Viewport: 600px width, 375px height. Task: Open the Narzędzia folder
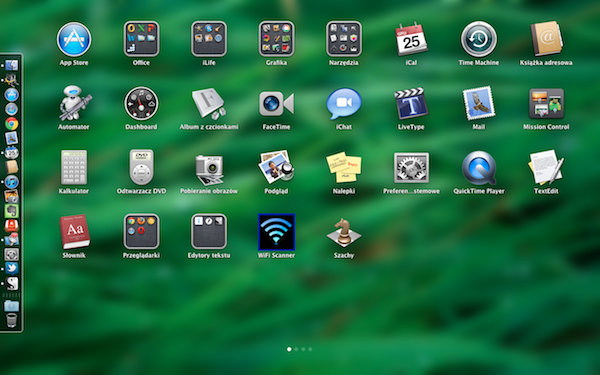[344, 39]
